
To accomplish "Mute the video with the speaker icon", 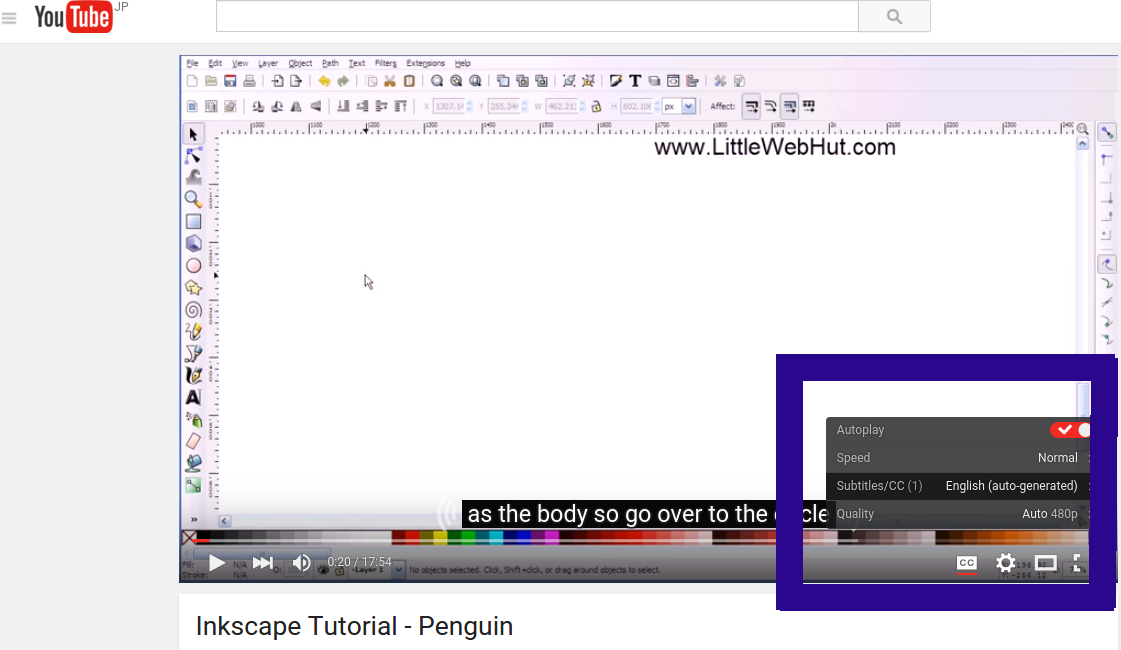I will point(302,563).
